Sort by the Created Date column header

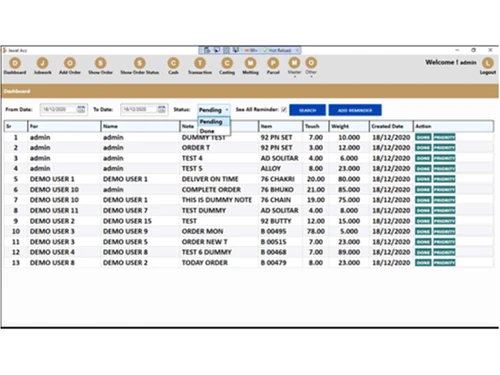click(x=391, y=126)
